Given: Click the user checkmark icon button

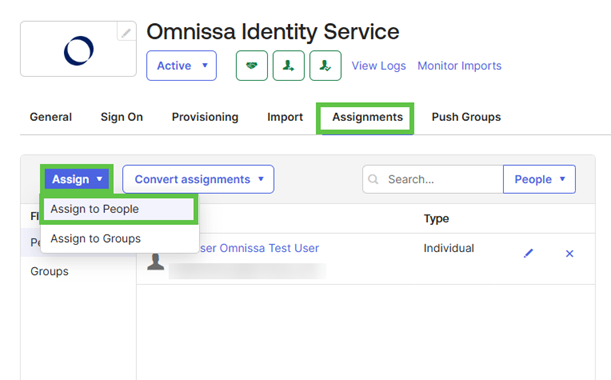Looking at the screenshot, I should pyautogui.click(x=325, y=65).
